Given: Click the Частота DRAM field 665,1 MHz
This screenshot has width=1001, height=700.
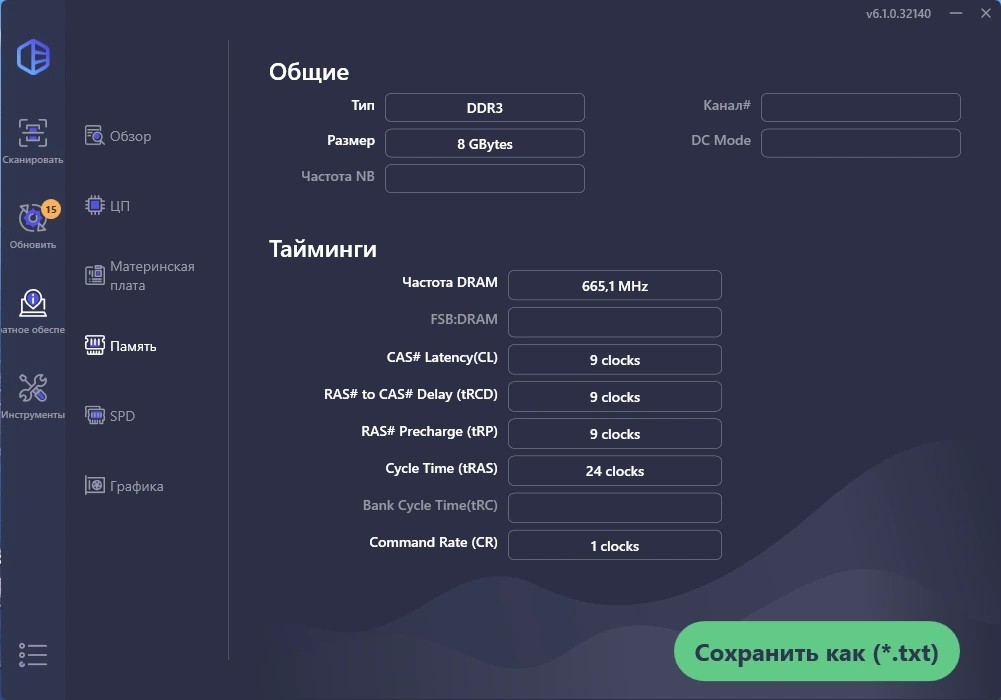Looking at the screenshot, I should [x=615, y=285].
